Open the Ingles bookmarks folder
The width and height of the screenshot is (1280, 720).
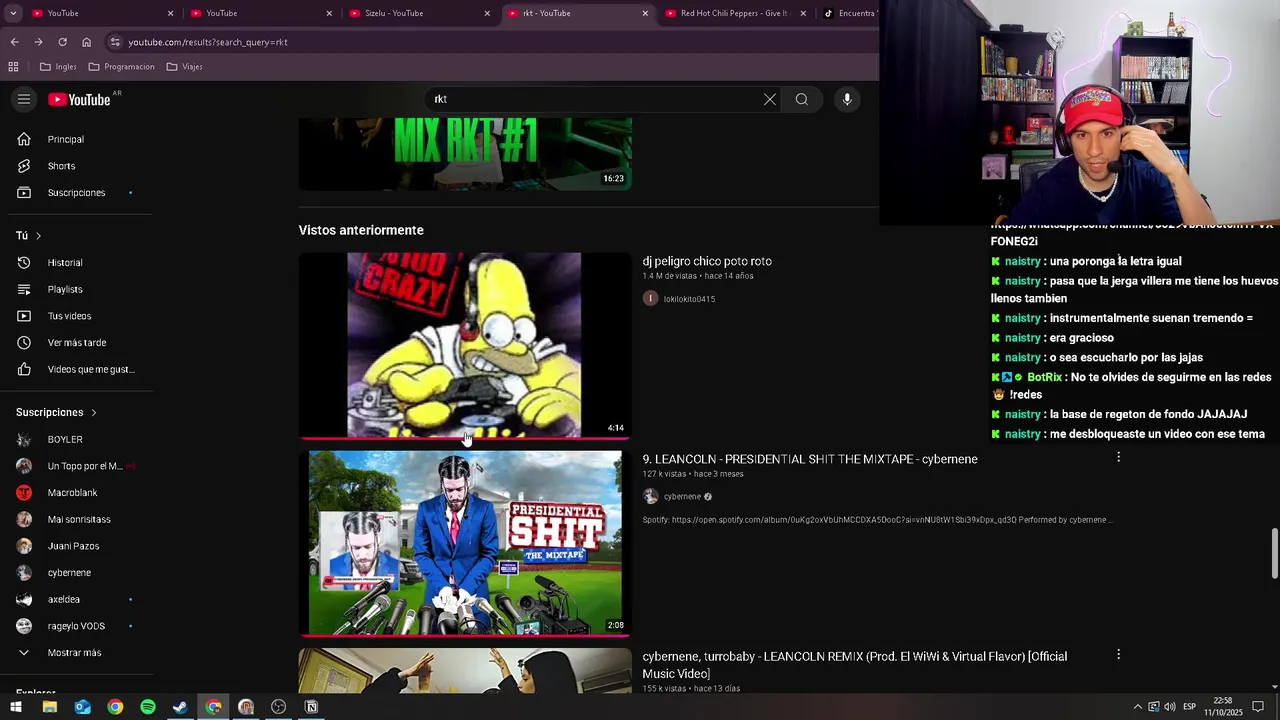[x=58, y=67]
